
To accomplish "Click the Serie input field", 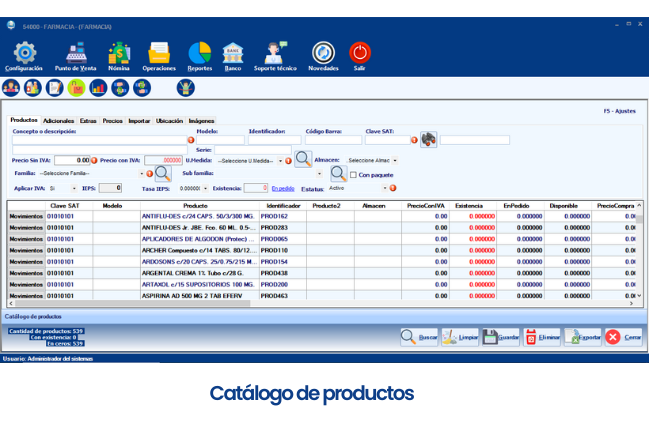I will point(253,150).
